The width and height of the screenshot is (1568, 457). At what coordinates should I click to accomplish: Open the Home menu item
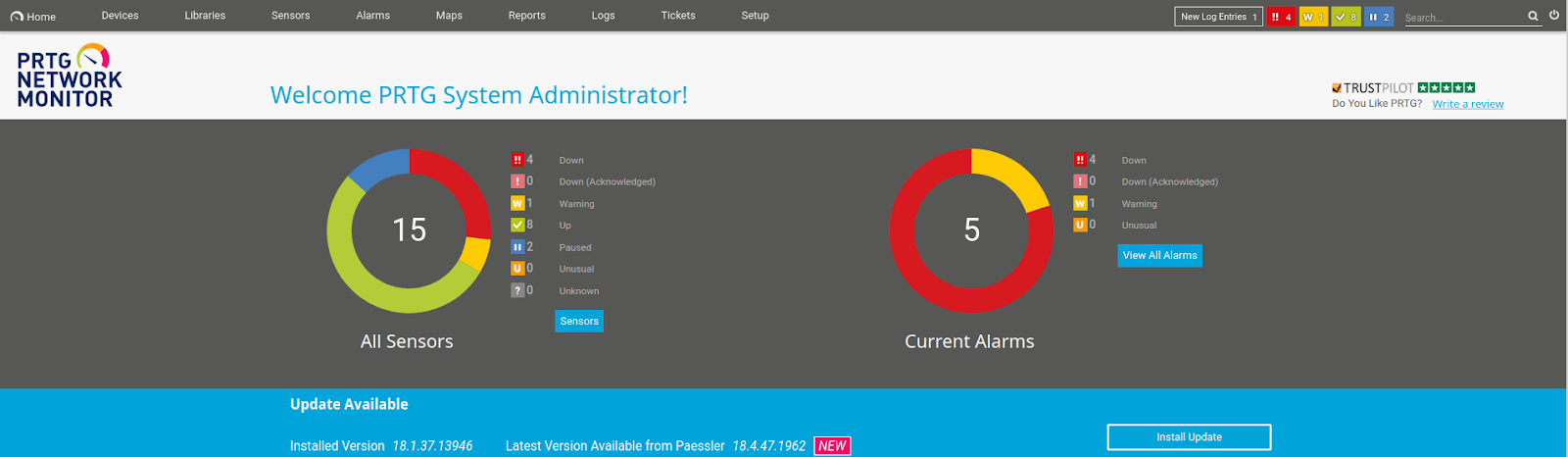(33, 16)
